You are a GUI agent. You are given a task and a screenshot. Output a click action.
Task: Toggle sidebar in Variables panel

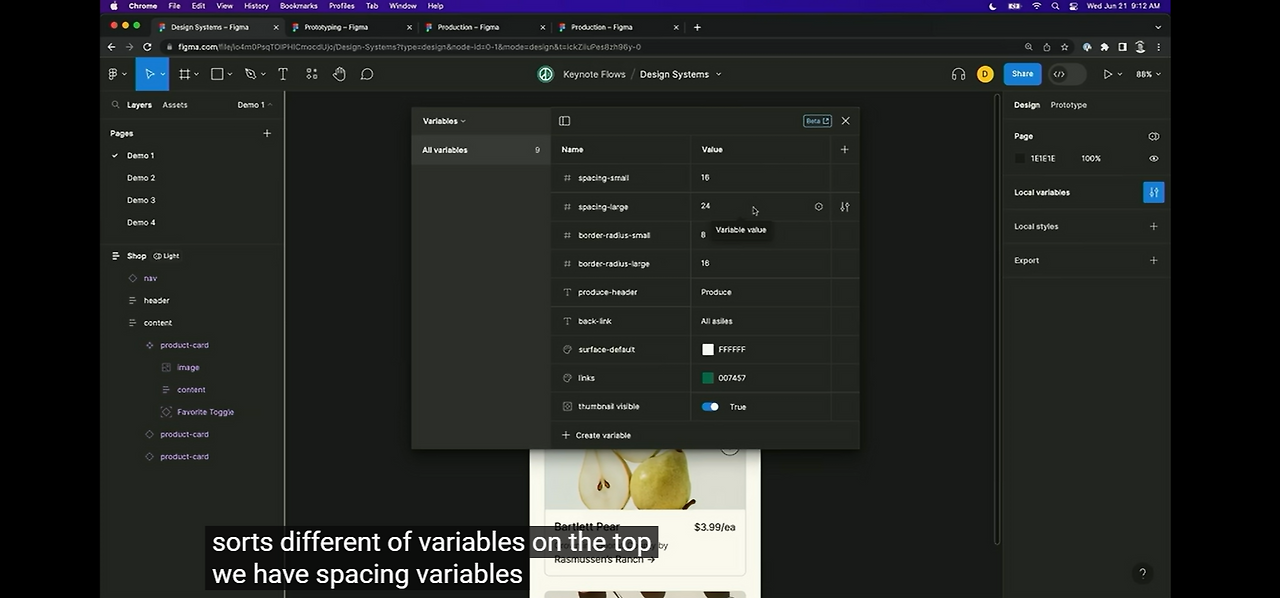(564, 121)
